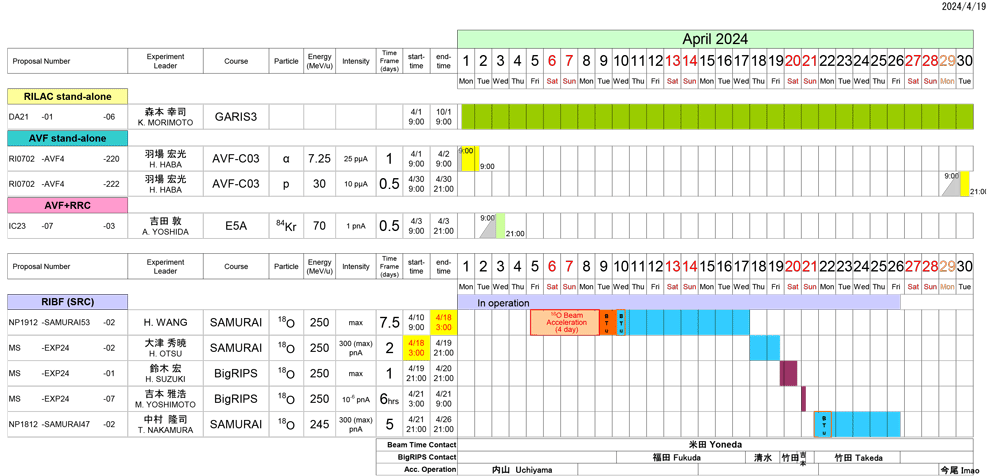Click the 70 MeV/u energy value
Image resolution: width=1000 pixels, height=476 pixels.
click(319, 225)
